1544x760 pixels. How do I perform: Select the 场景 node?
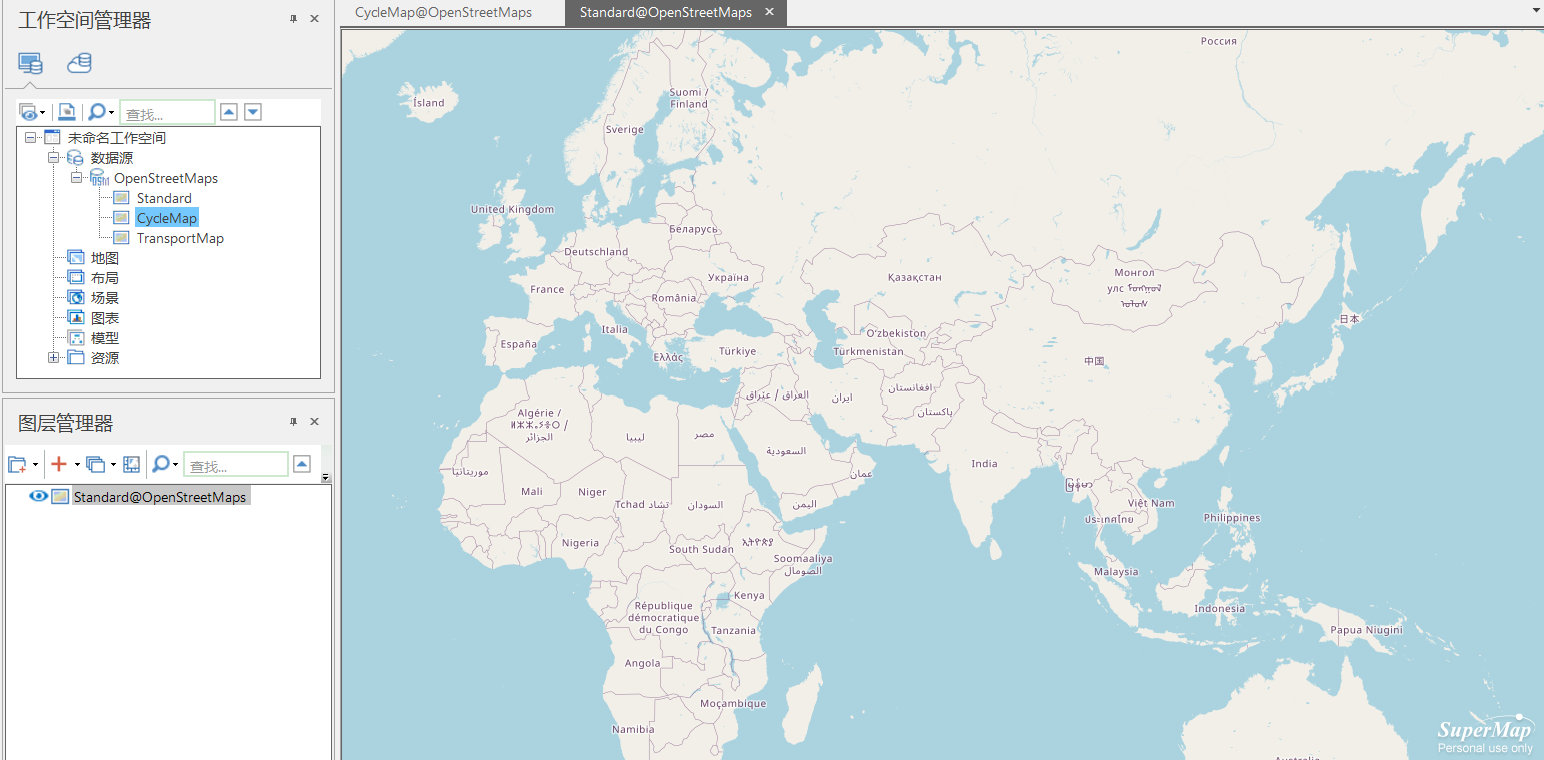tap(105, 298)
